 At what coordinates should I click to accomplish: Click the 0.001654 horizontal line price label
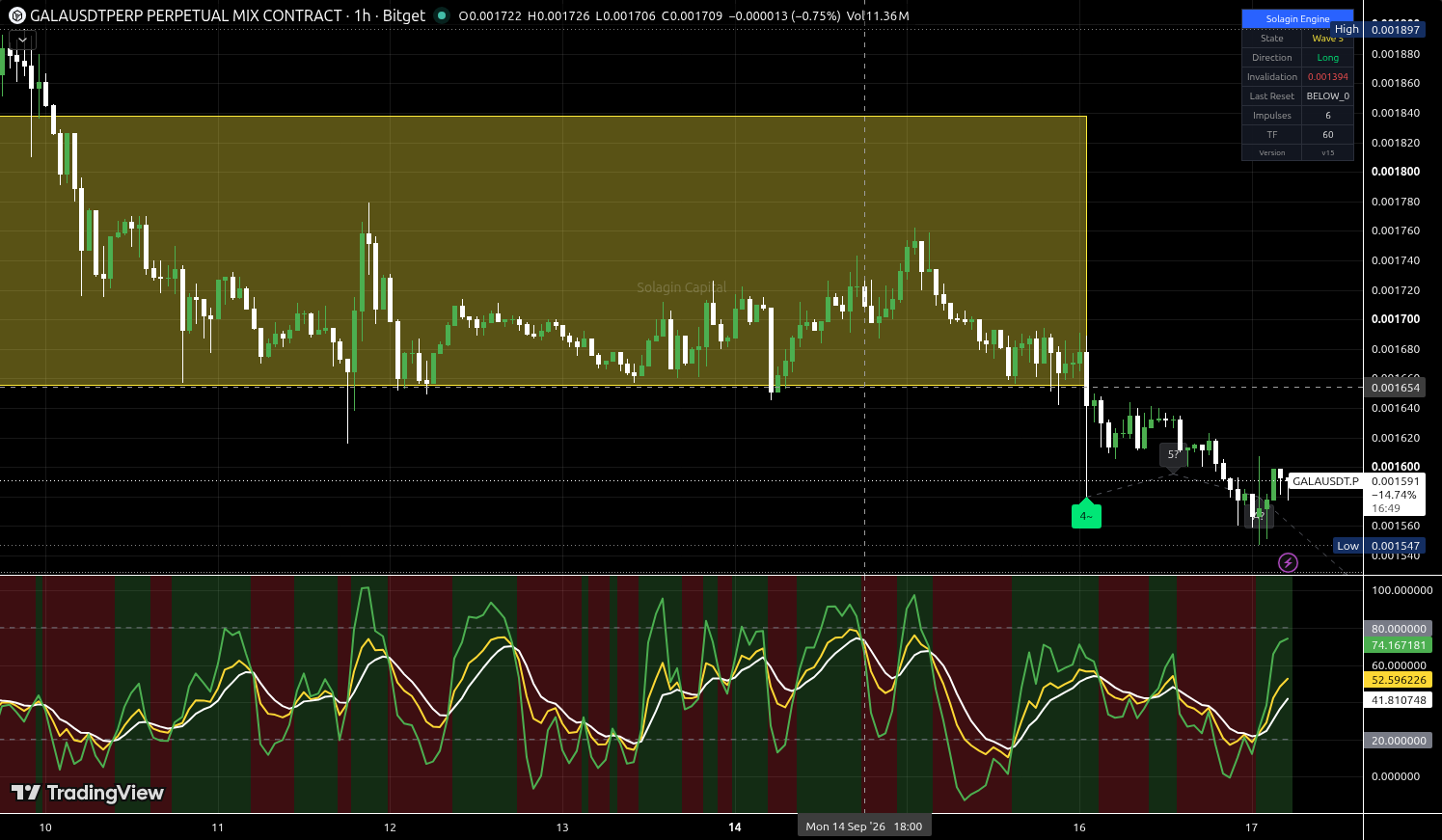tap(1396, 388)
